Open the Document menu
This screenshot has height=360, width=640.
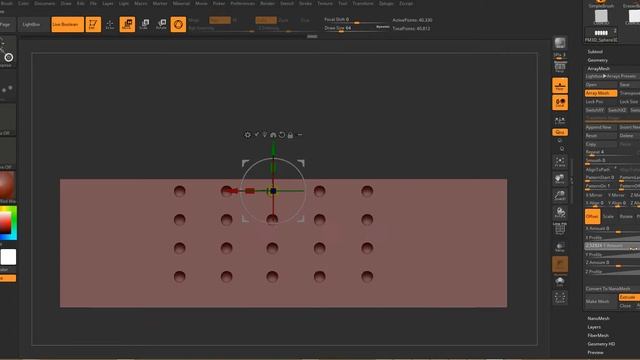44,3
